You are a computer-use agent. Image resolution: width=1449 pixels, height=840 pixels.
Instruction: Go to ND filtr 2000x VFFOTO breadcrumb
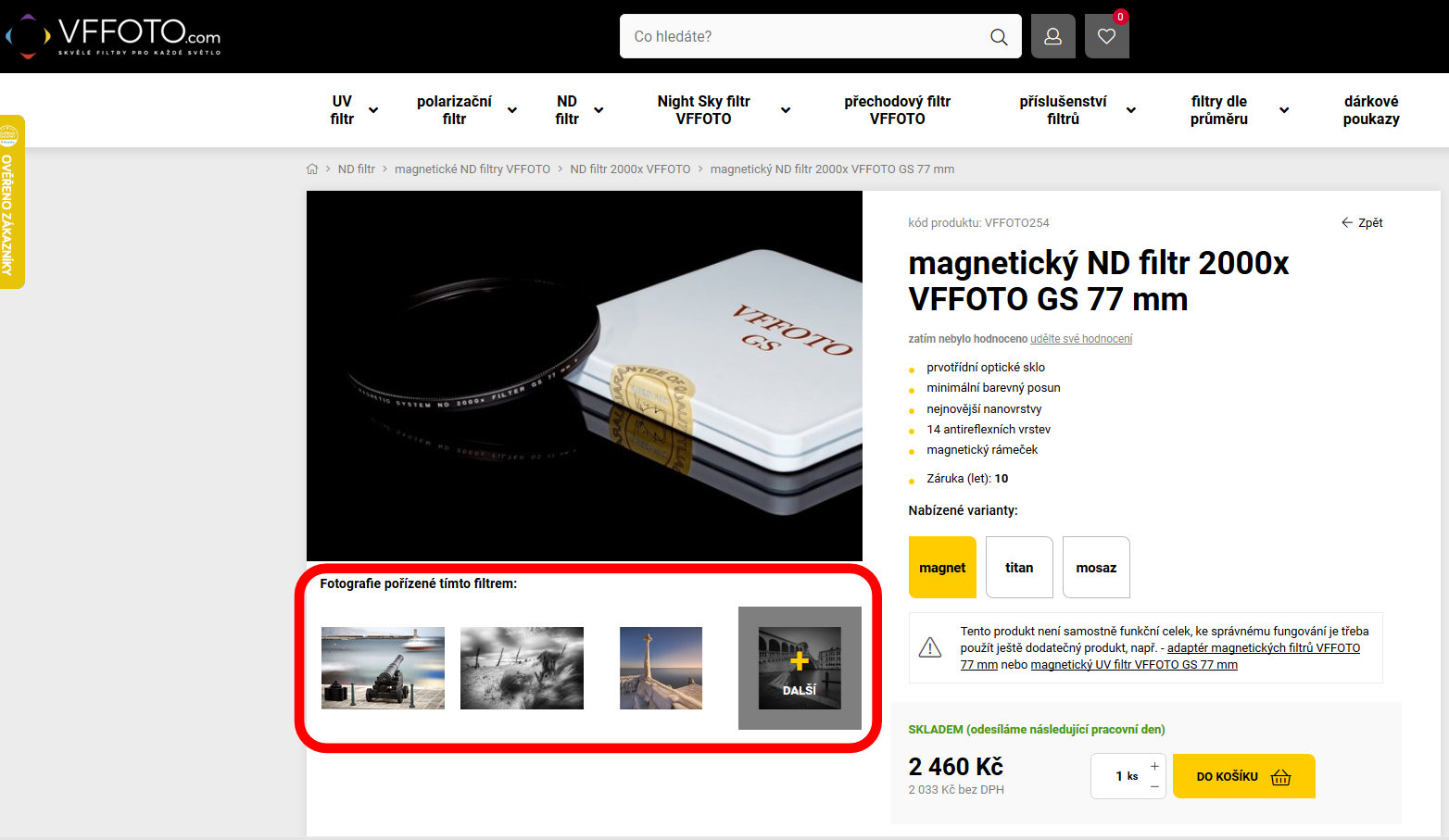(630, 169)
